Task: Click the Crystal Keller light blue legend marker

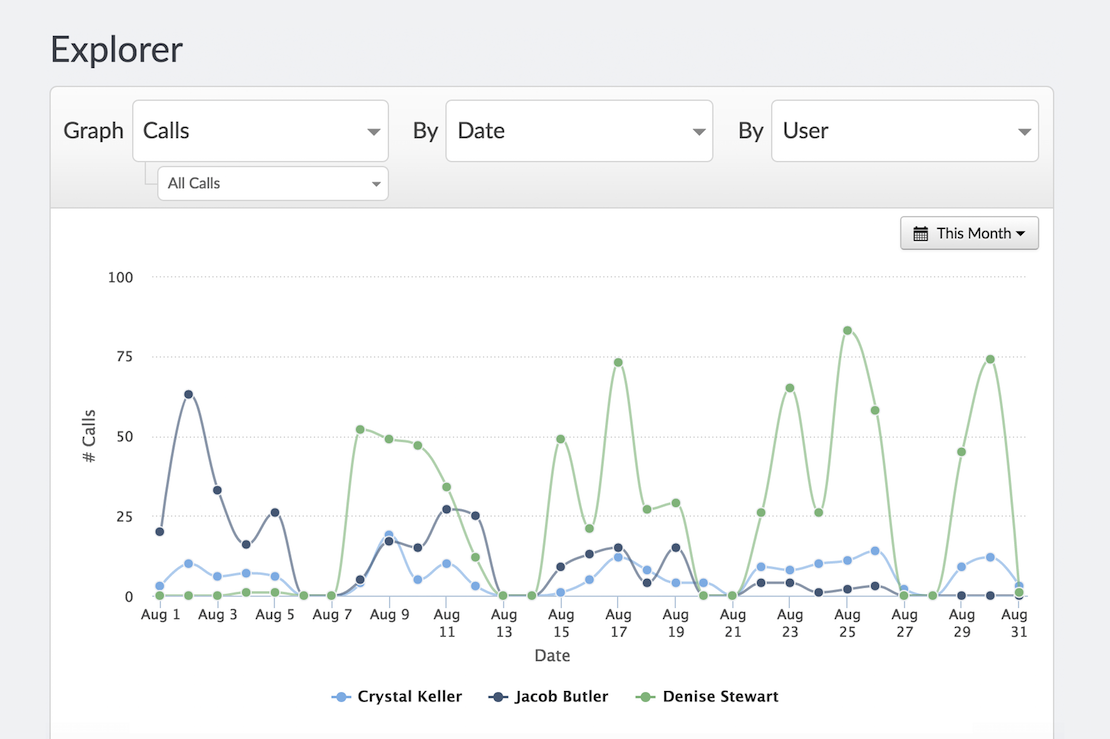Action: click(341, 697)
